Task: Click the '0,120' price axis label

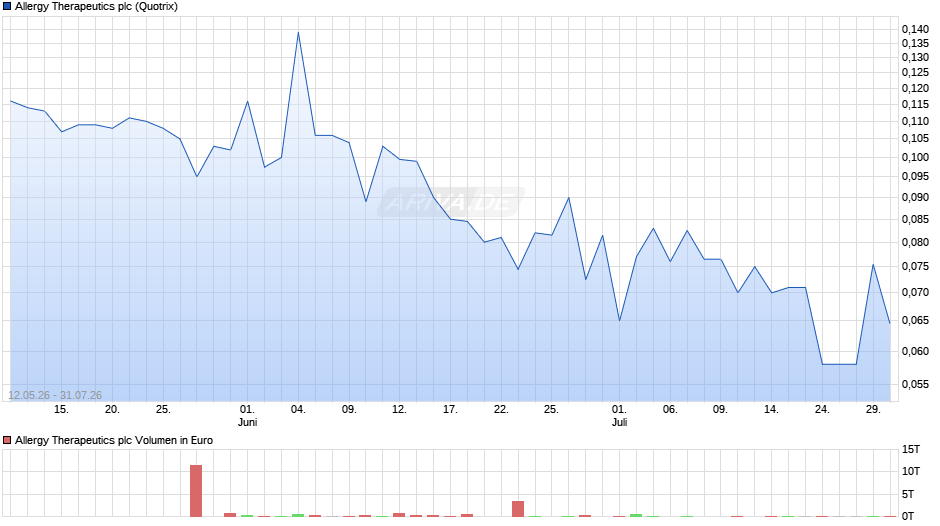Action: [915, 88]
